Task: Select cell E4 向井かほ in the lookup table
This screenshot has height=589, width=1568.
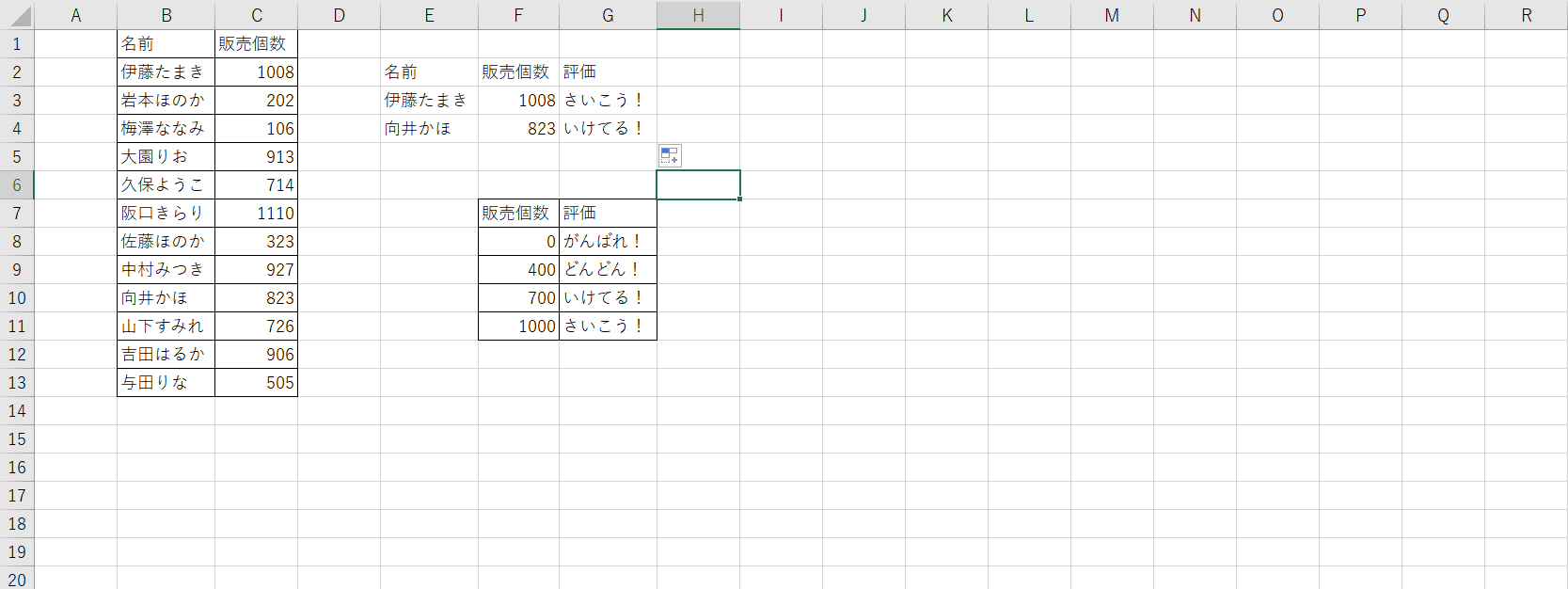Action: [x=430, y=129]
